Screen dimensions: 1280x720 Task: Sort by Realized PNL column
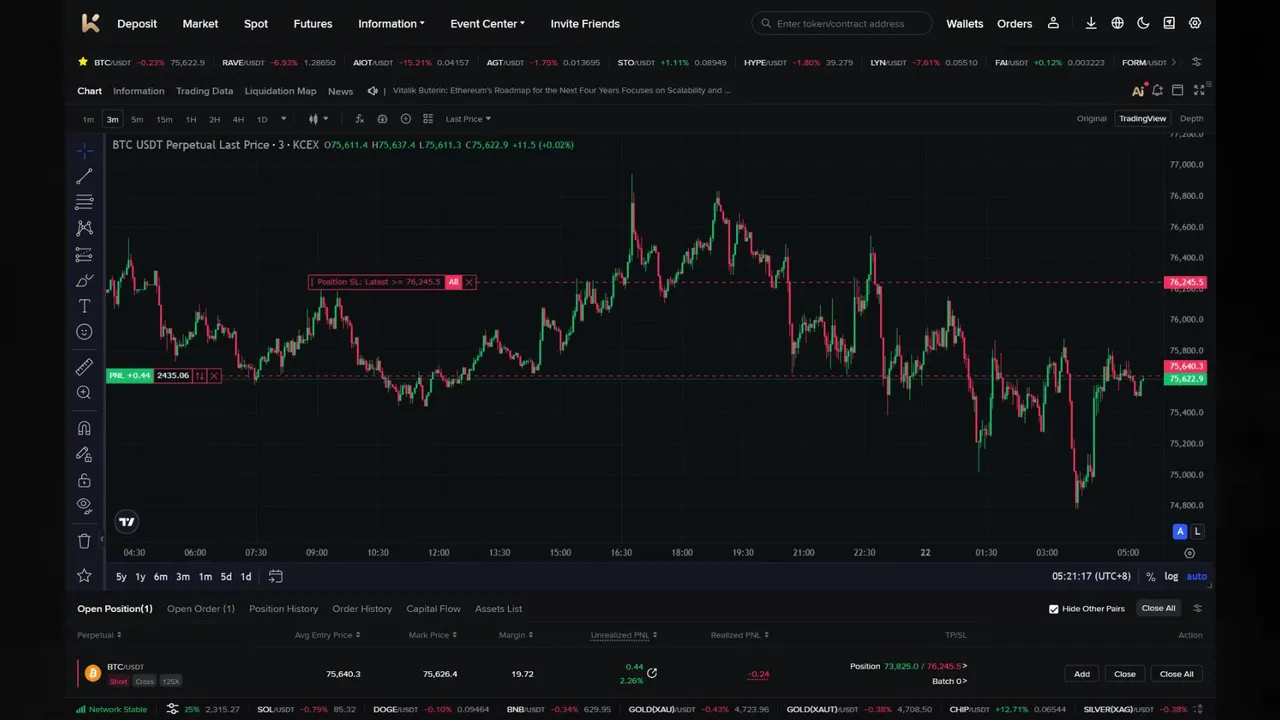[x=739, y=635]
